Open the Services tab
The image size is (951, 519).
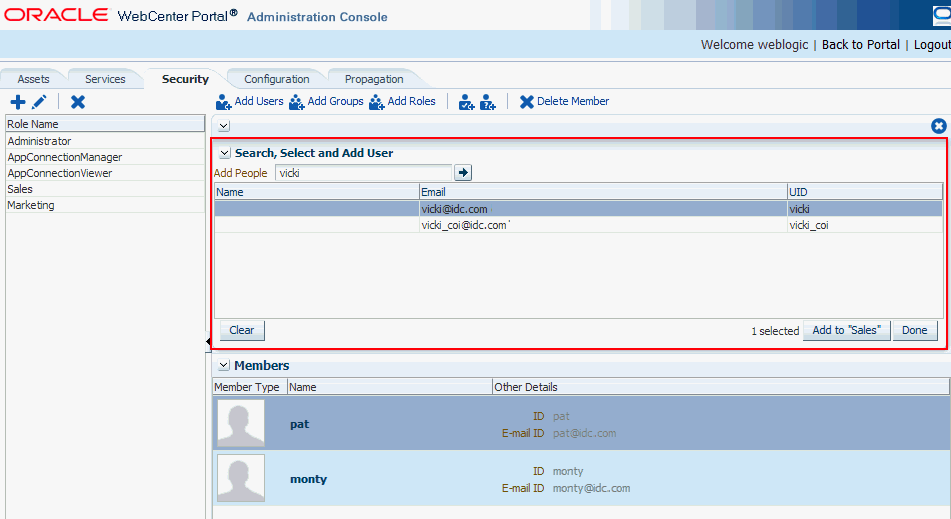click(x=105, y=79)
